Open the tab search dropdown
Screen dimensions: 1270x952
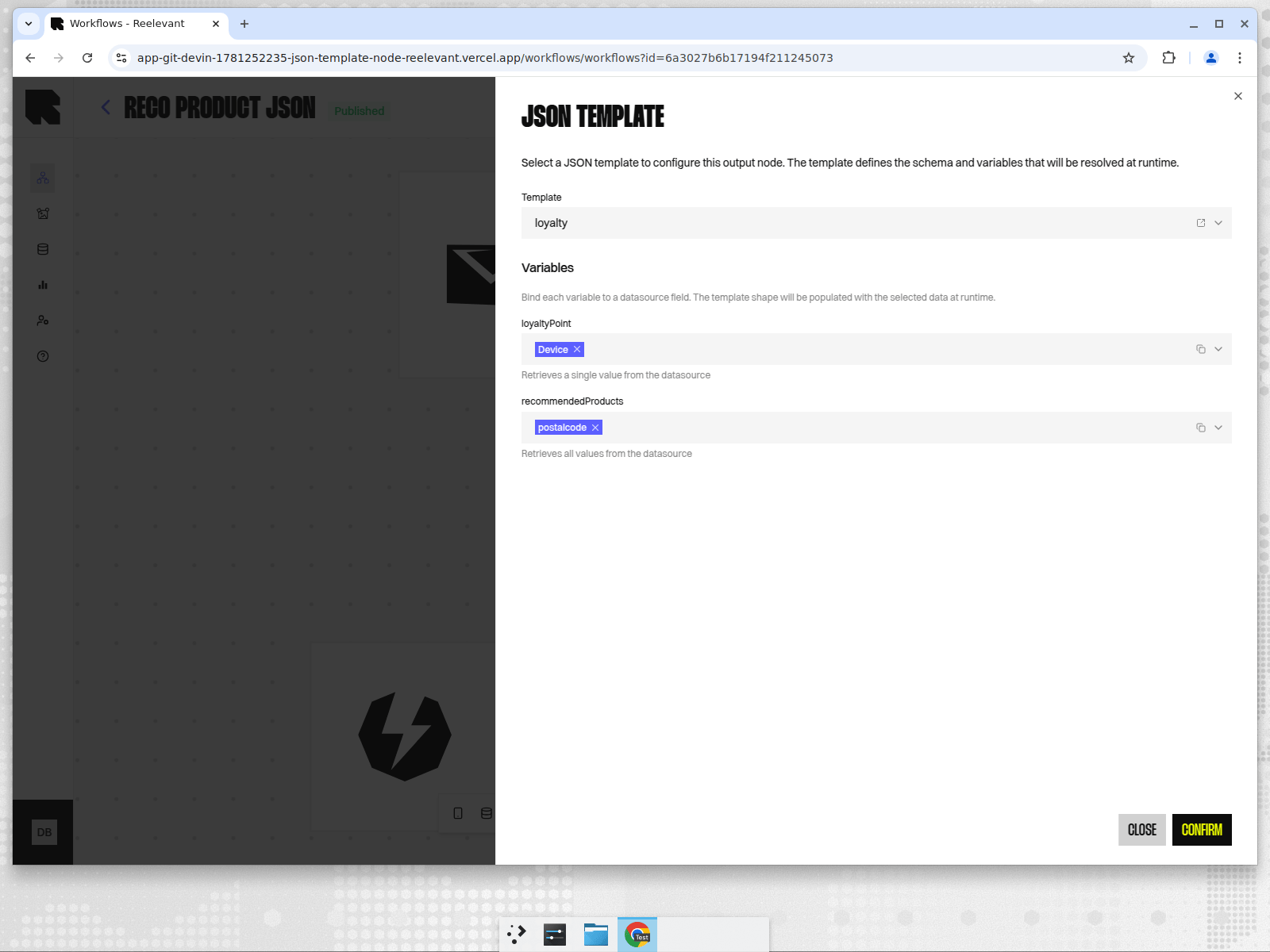29,24
